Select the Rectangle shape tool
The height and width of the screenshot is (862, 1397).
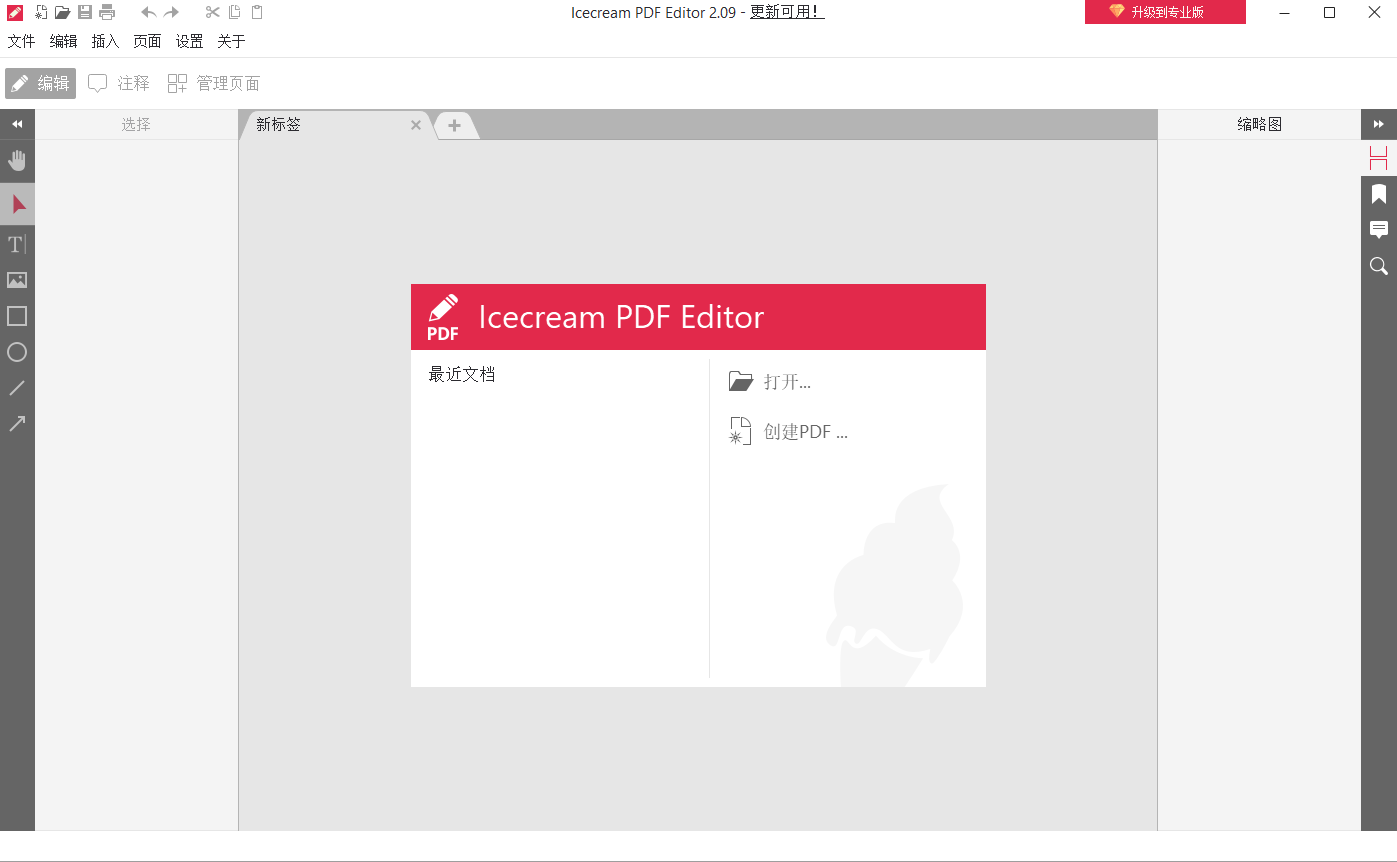click(17, 316)
